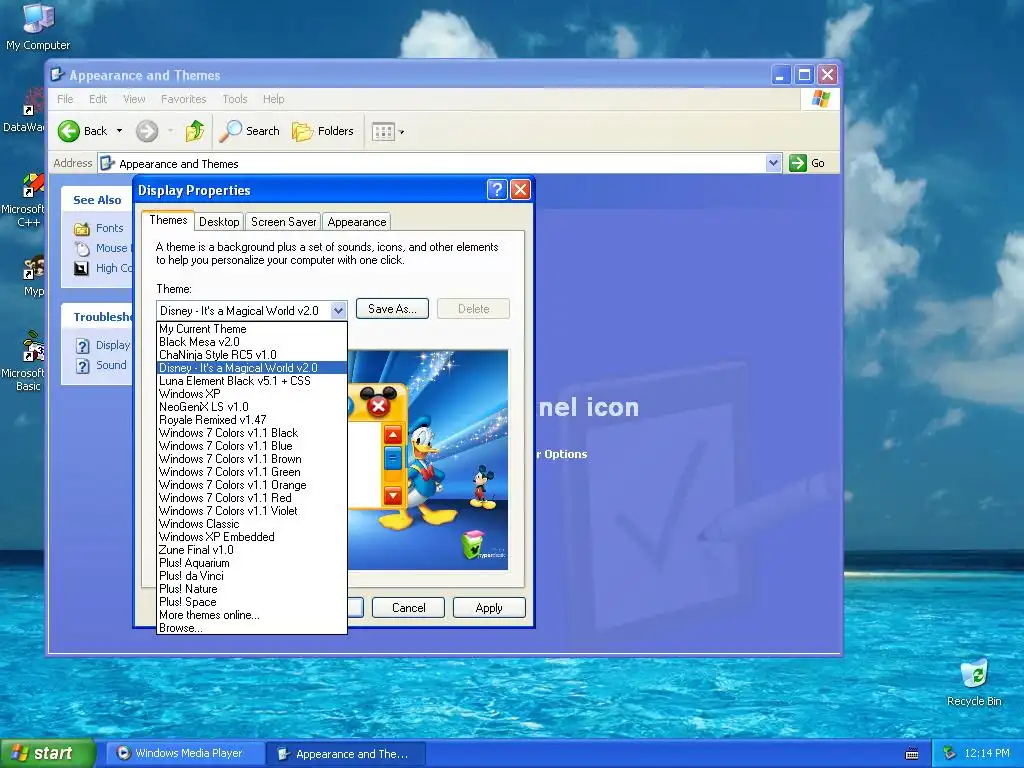The height and width of the screenshot is (768, 1024).
Task: Open the Views button dropdown arrow
Action: click(x=402, y=132)
